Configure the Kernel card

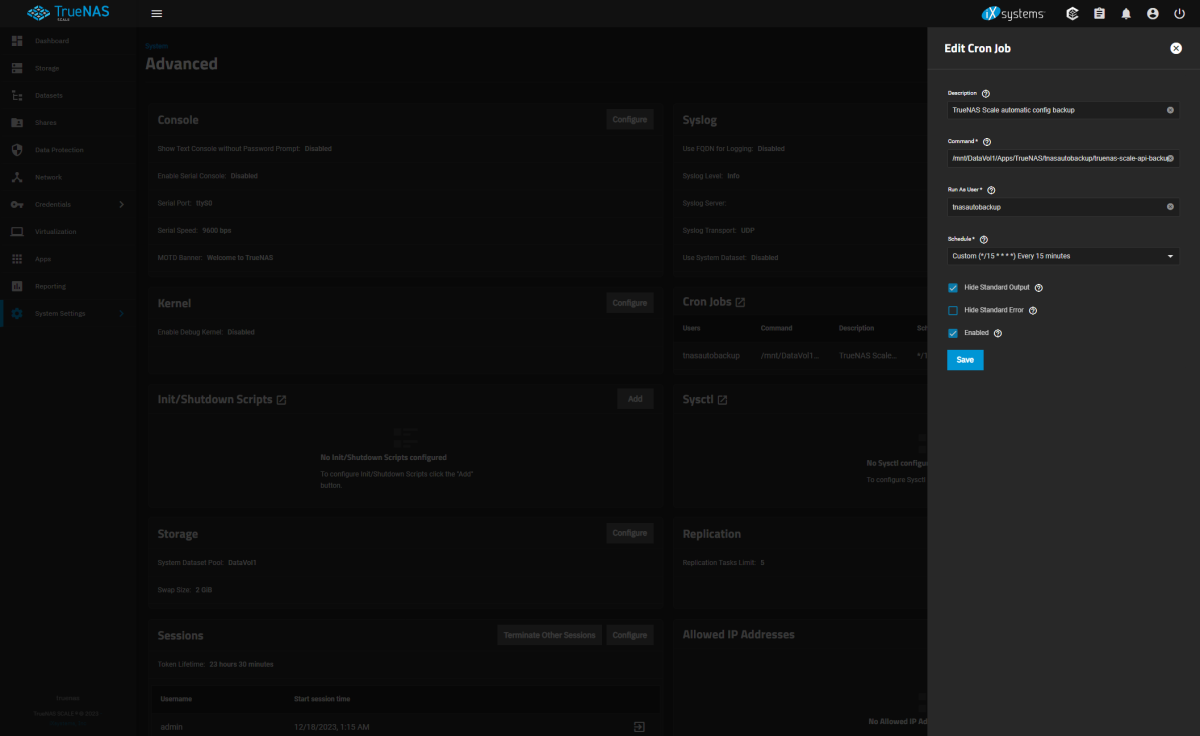[630, 302]
